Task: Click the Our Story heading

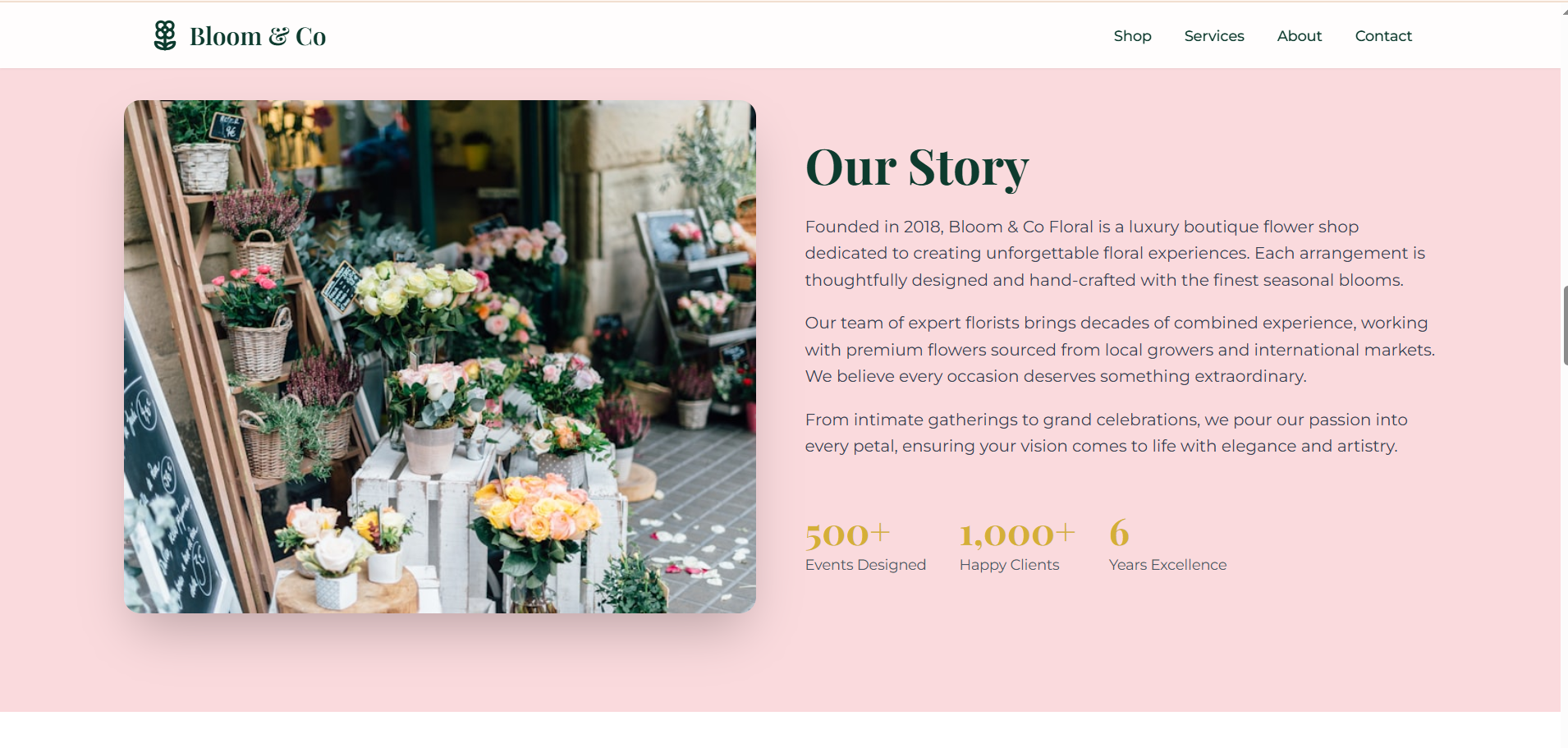Action: [917, 168]
